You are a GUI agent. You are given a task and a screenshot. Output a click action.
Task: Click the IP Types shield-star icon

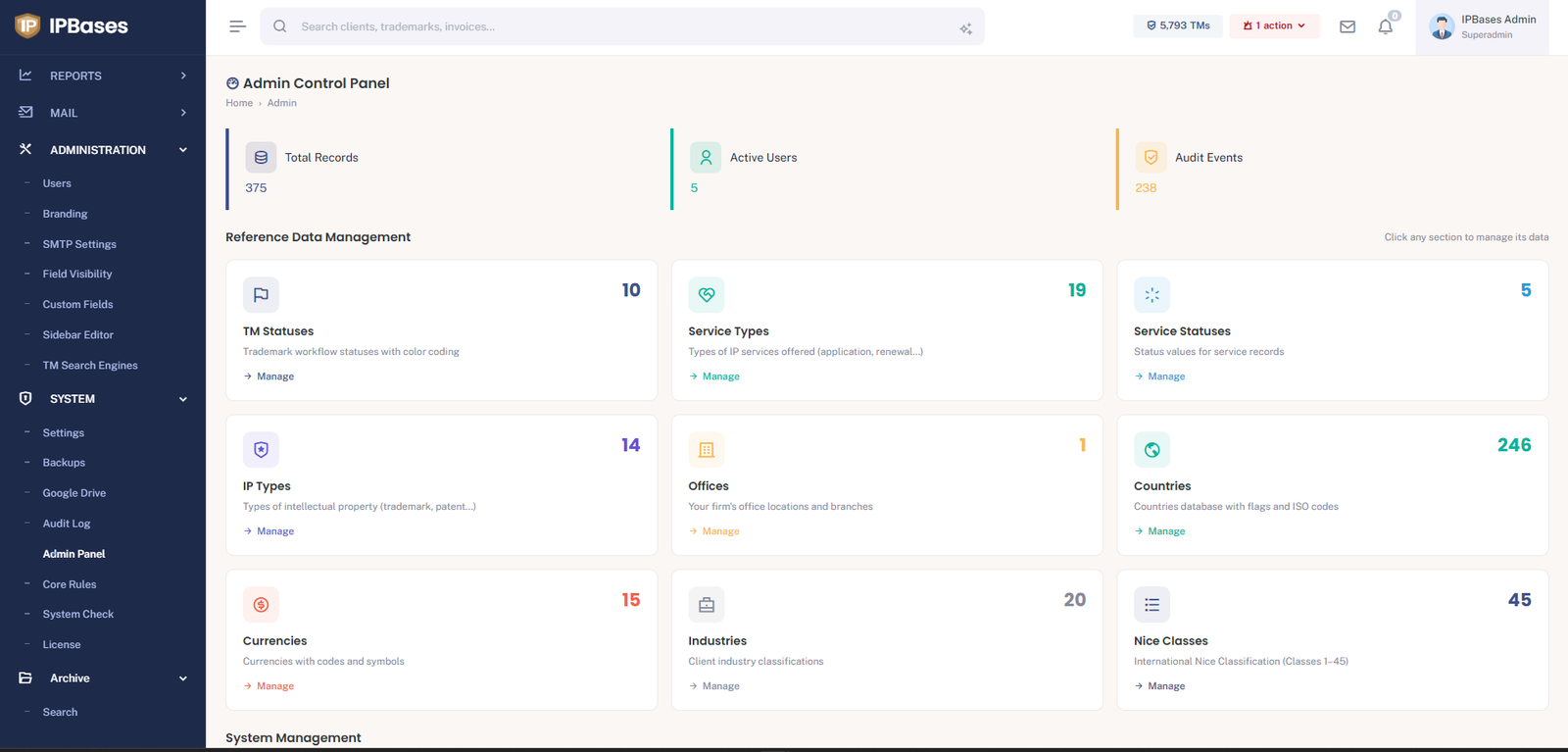point(261,449)
